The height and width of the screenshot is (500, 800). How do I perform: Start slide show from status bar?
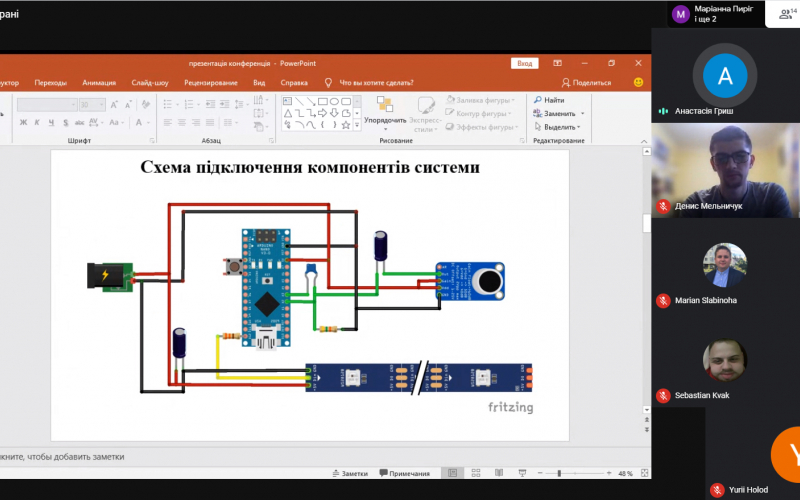point(522,473)
